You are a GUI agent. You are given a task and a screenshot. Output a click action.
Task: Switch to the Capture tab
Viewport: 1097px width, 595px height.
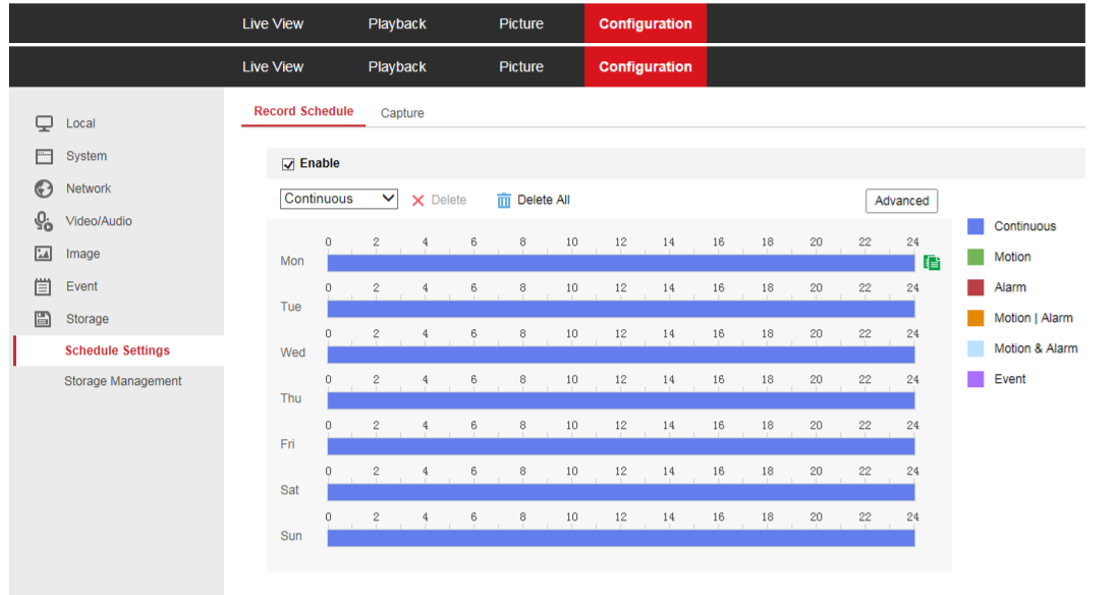pyautogui.click(x=402, y=113)
